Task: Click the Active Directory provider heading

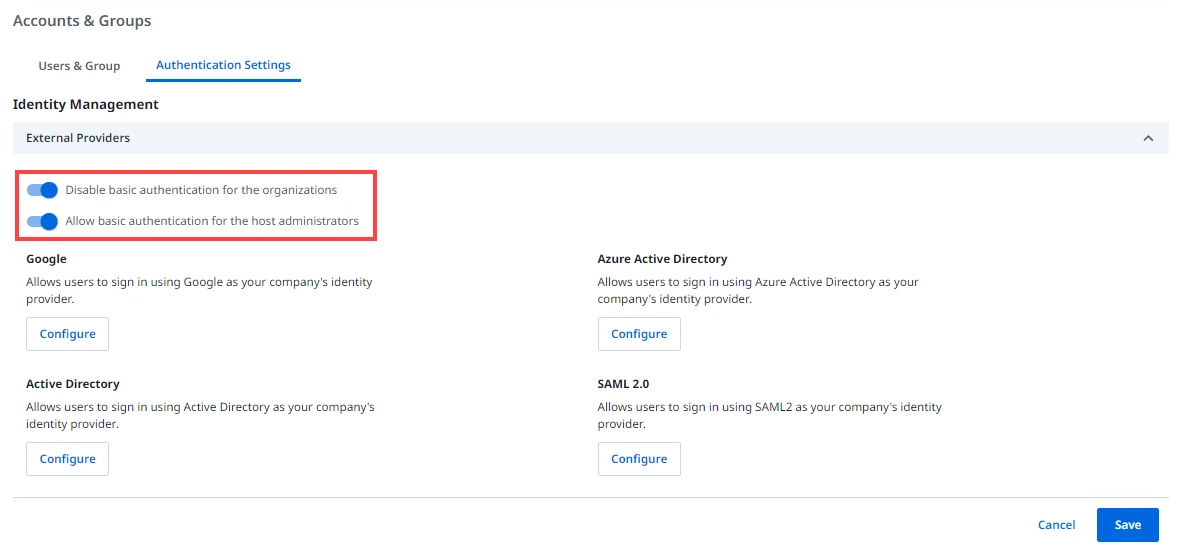Action: point(73,384)
